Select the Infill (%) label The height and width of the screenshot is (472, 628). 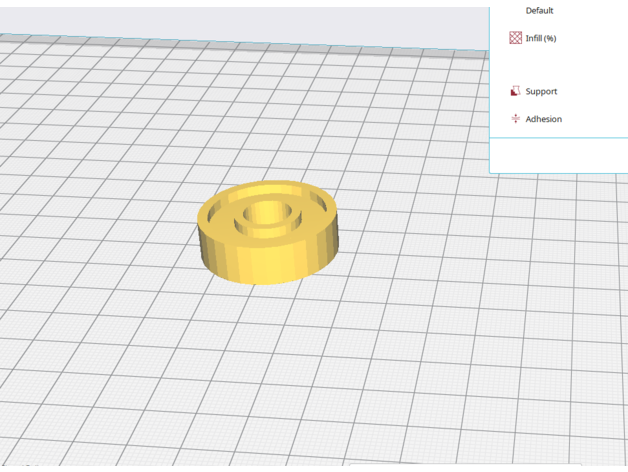[x=541, y=38]
